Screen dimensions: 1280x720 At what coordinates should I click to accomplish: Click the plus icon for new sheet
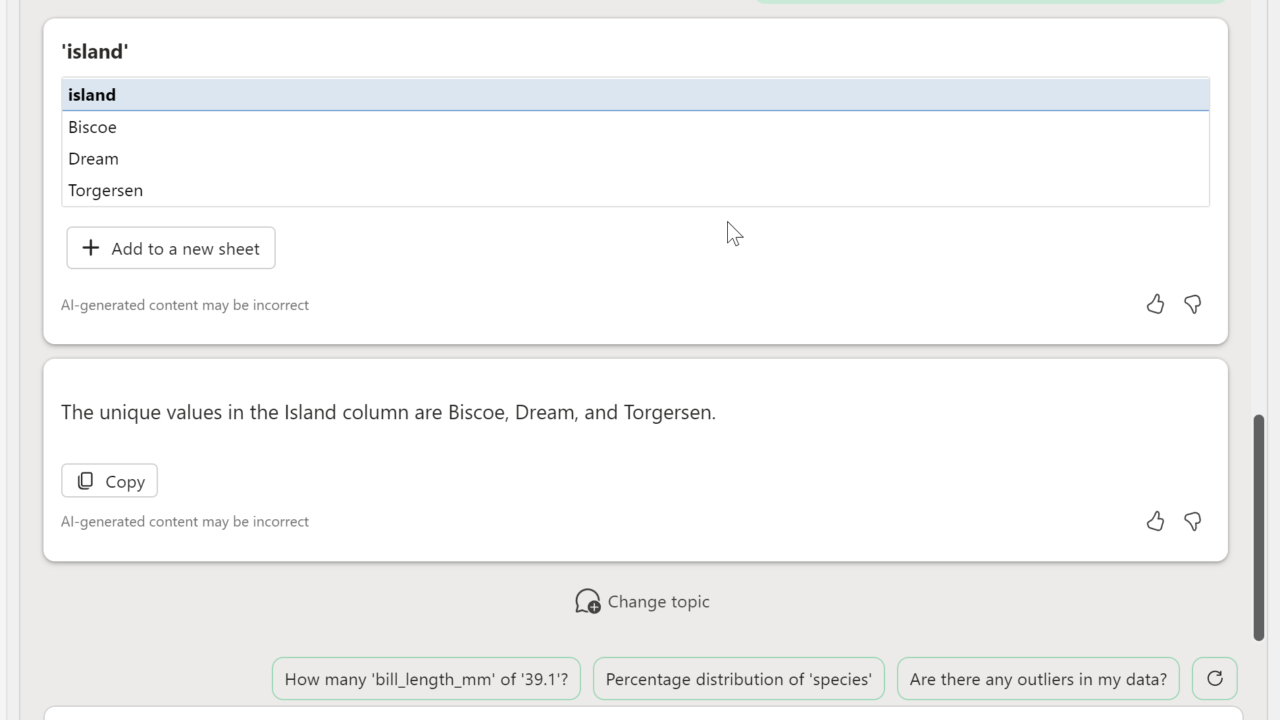(91, 248)
